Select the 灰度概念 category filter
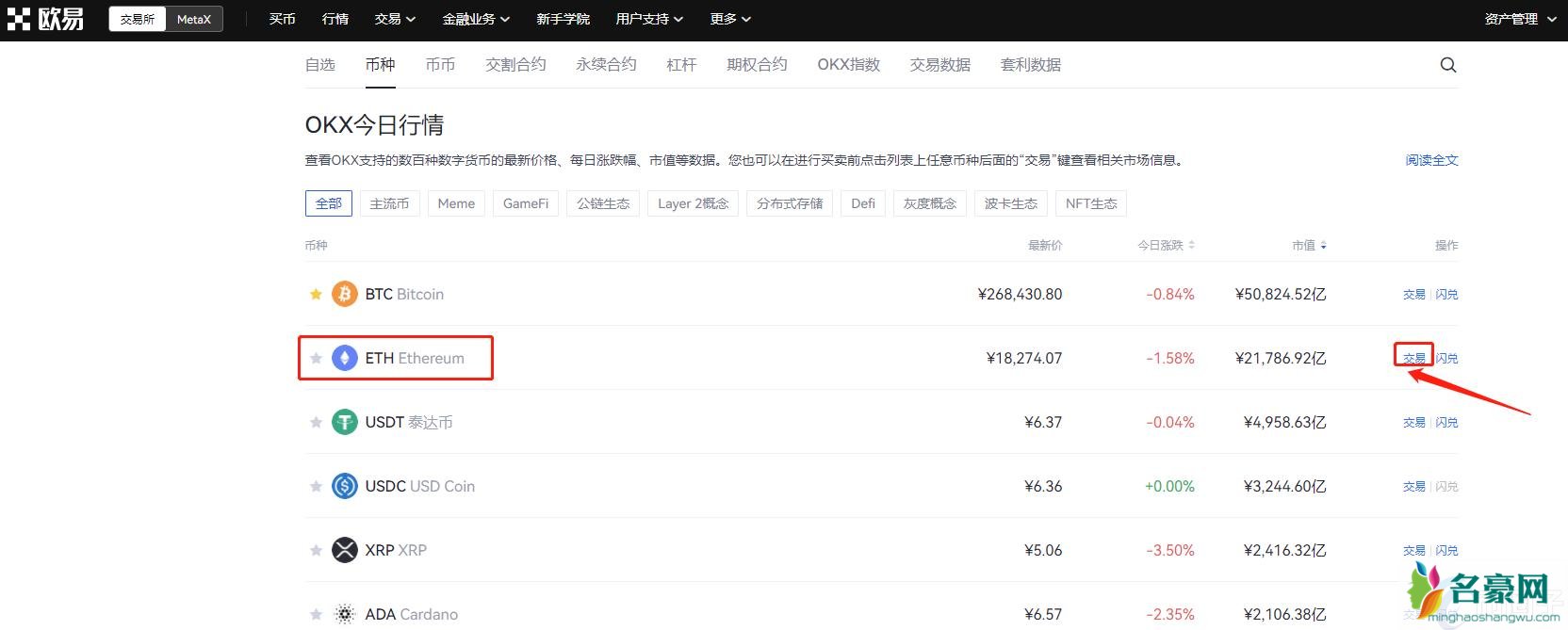Viewport: 1568px width, 630px height. [930, 203]
